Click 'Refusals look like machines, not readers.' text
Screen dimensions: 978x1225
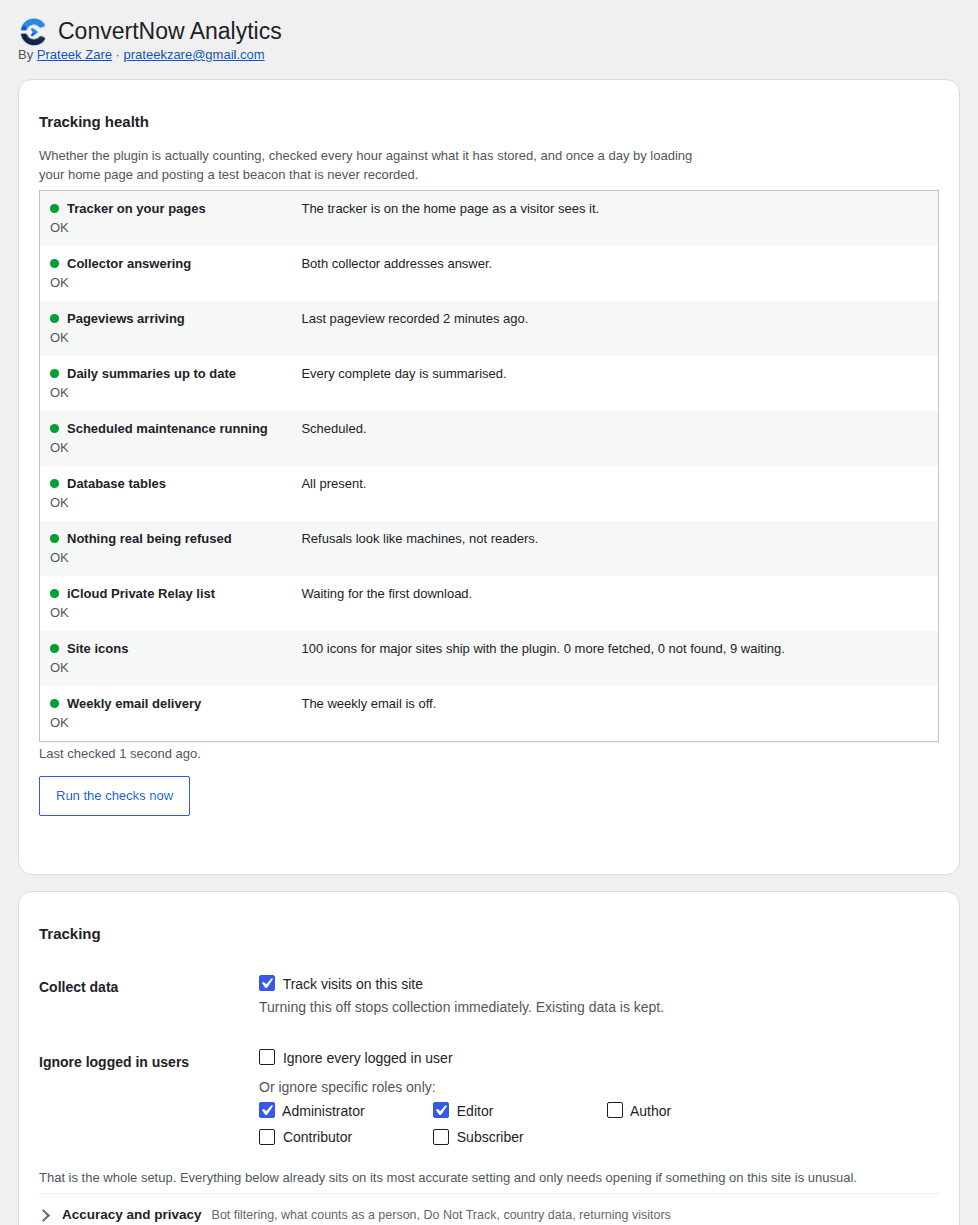pyautogui.click(x=420, y=539)
